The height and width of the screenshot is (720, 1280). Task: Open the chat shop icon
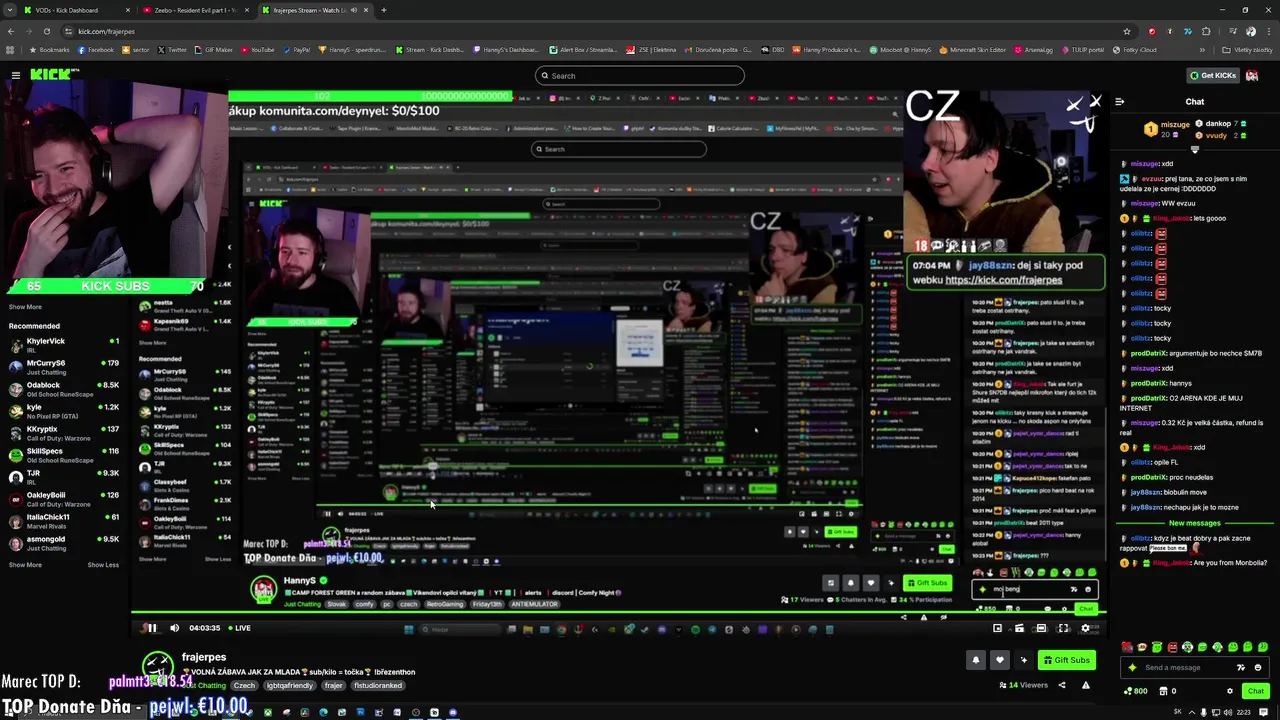click(x=1168, y=691)
